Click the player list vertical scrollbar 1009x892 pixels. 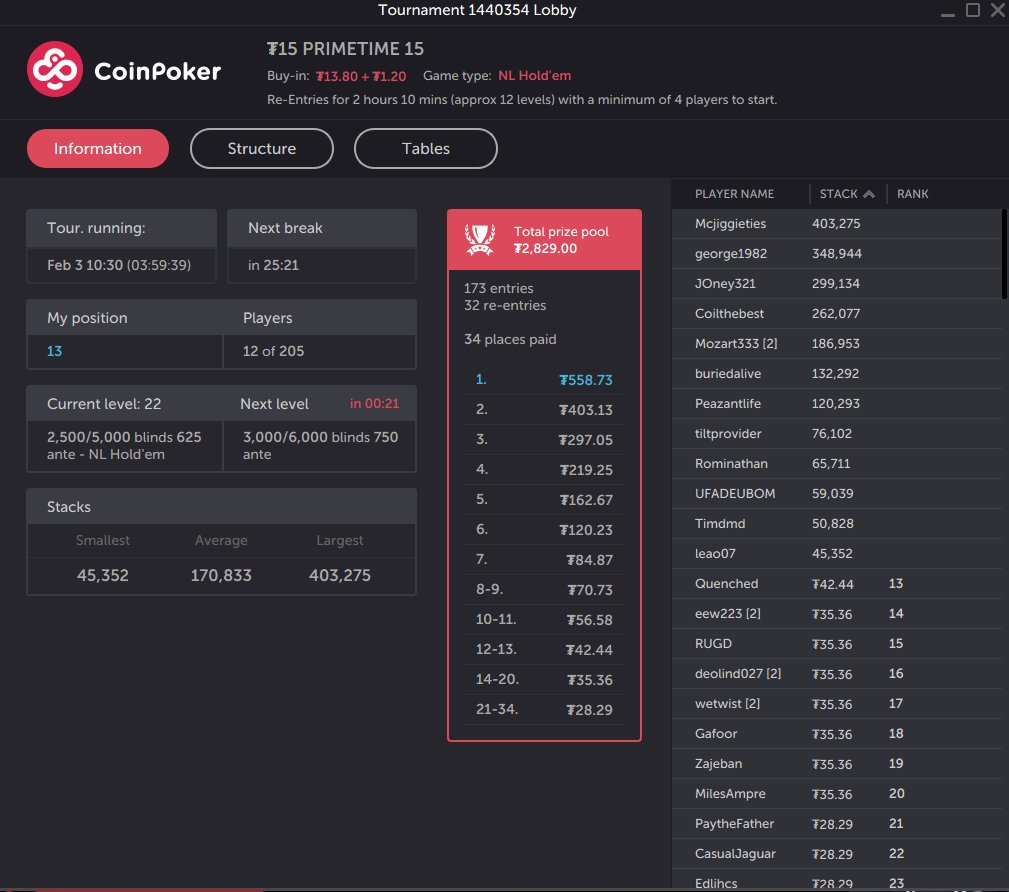1004,254
